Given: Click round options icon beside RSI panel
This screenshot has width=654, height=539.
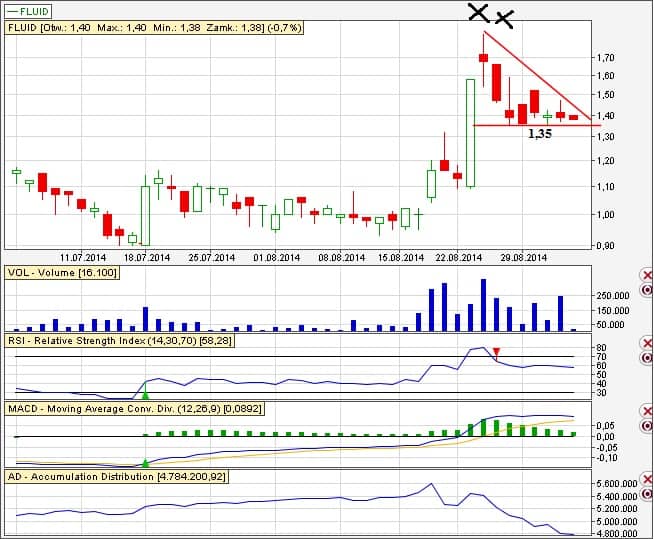Looking at the screenshot, I should pyautogui.click(x=645, y=357).
